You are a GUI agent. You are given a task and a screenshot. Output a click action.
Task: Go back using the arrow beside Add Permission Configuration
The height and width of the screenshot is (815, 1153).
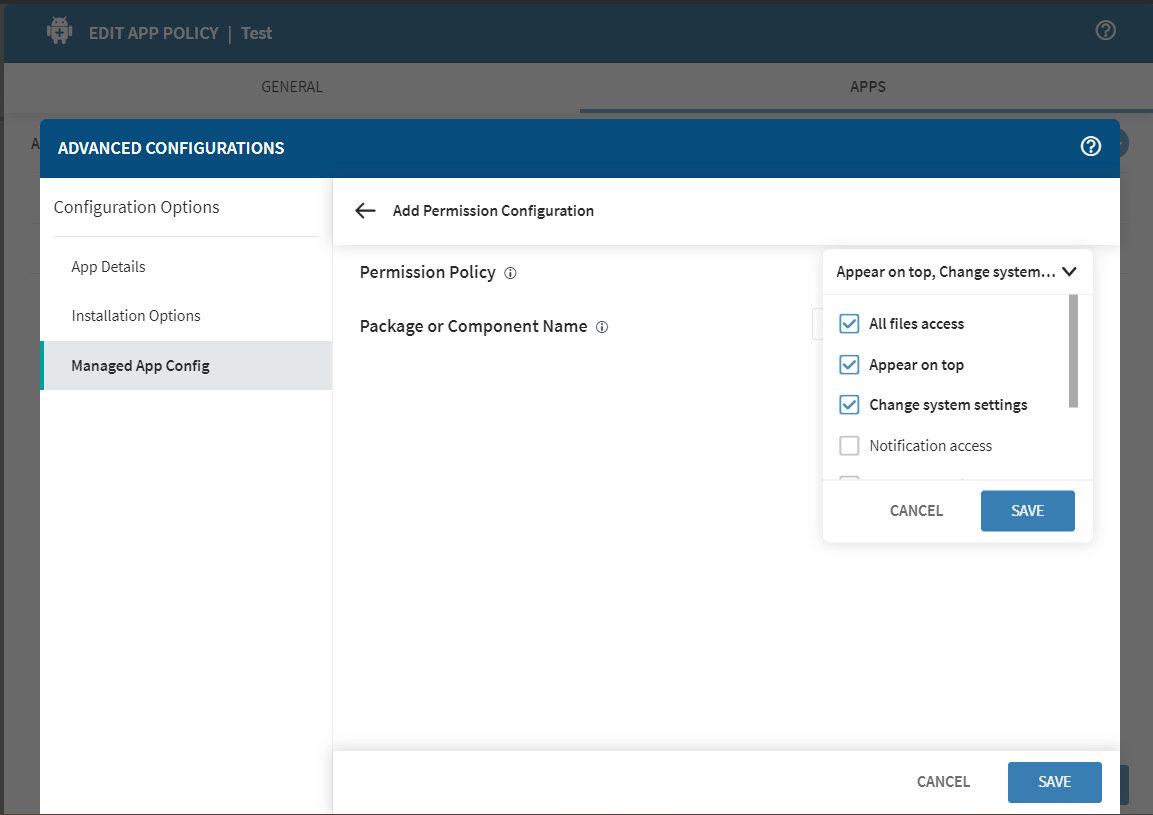pos(365,211)
